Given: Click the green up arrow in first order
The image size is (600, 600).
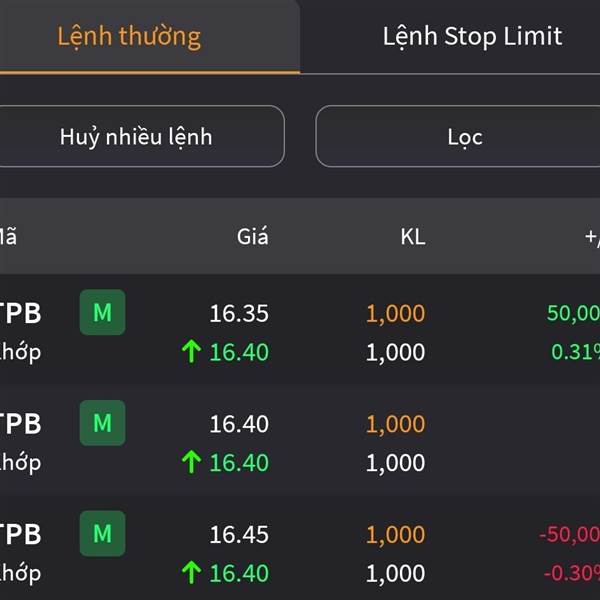Looking at the screenshot, I should click(x=191, y=351).
